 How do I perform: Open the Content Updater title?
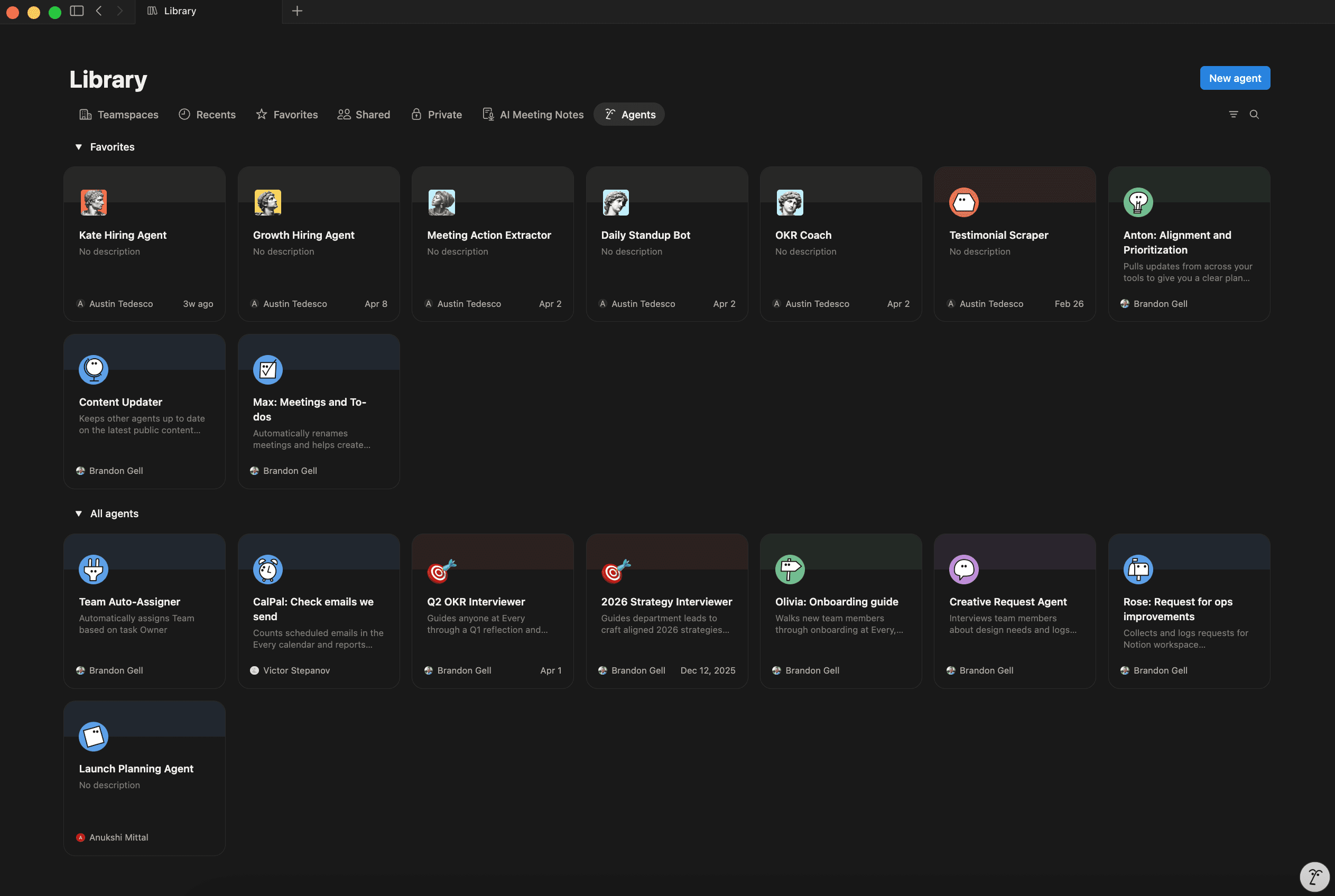pyautogui.click(x=120, y=402)
